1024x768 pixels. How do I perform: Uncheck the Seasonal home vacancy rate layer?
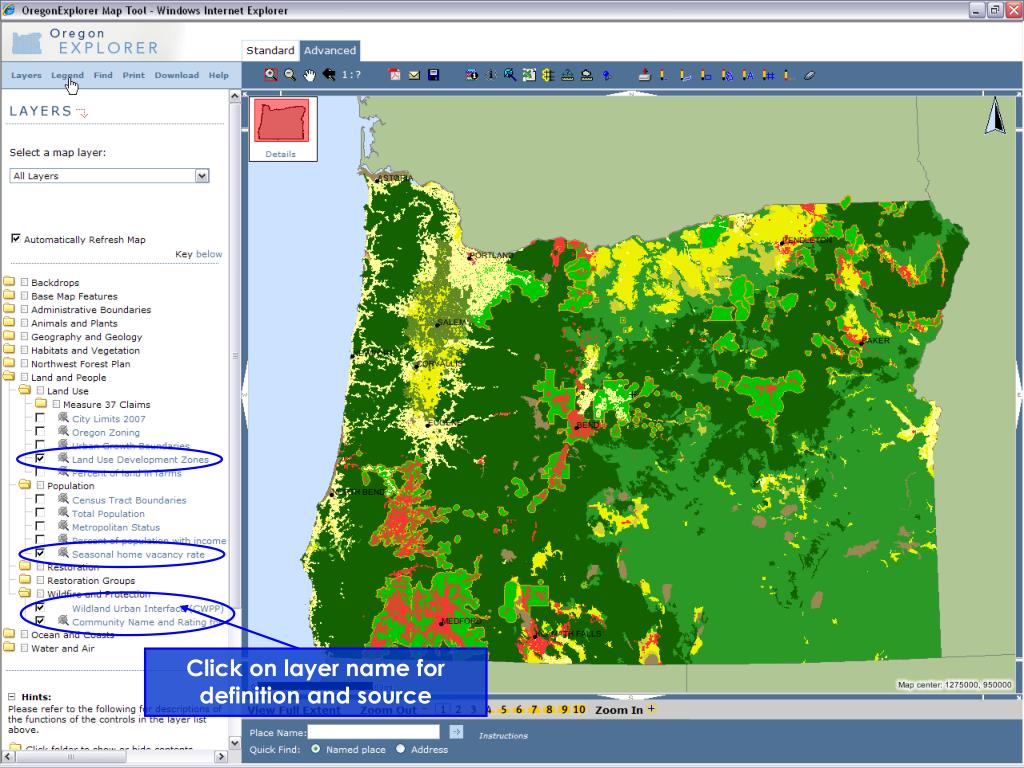point(40,553)
